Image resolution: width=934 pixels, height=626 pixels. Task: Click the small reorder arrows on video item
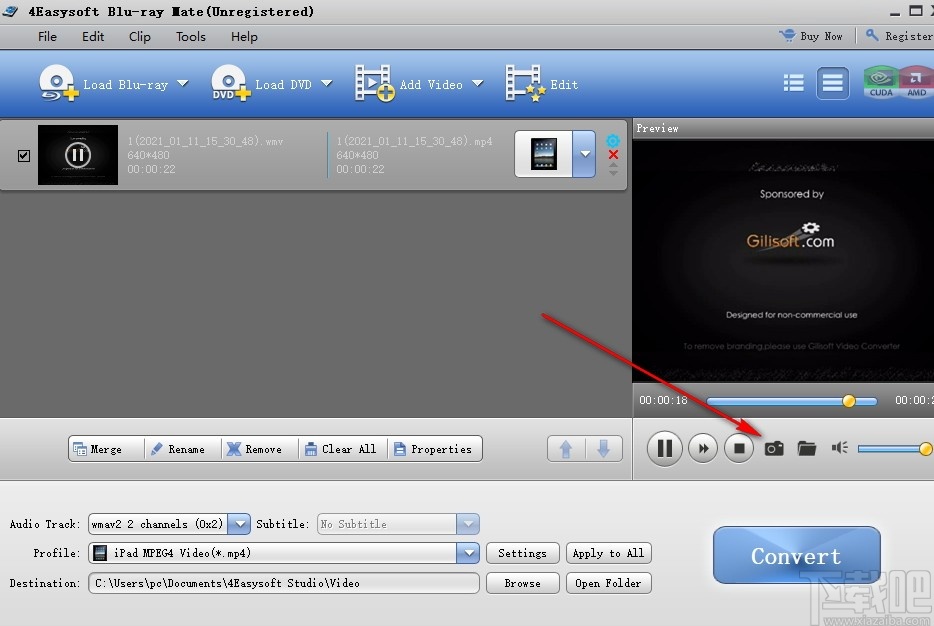tap(613, 169)
